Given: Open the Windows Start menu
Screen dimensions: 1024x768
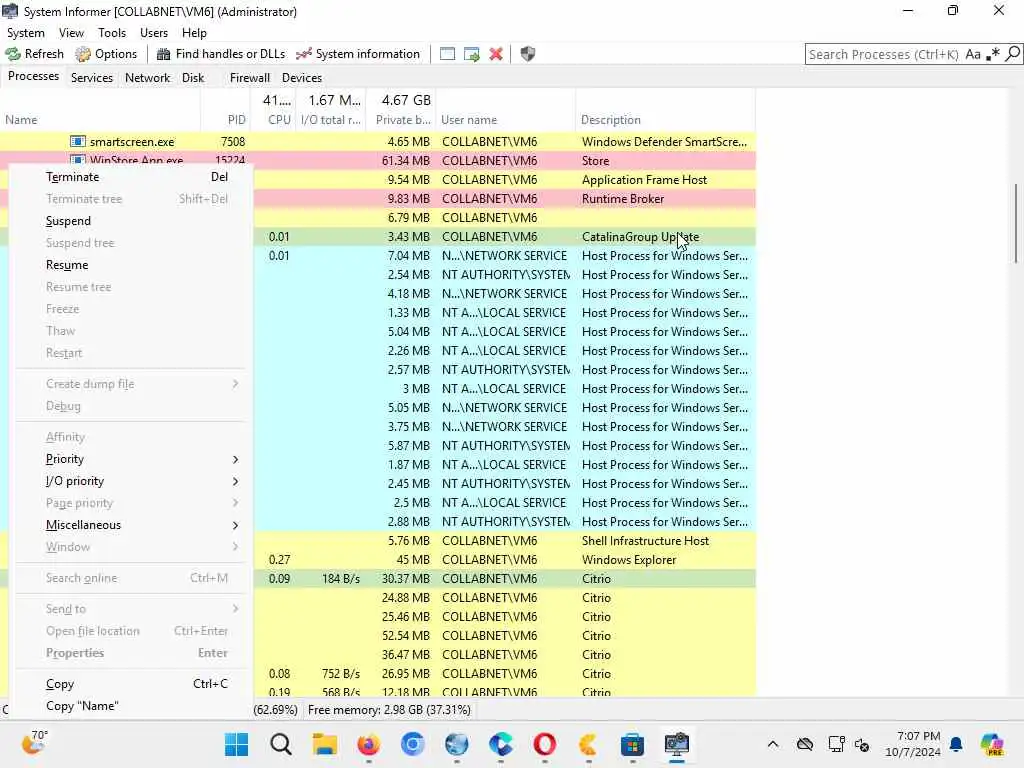Looking at the screenshot, I should [236, 744].
